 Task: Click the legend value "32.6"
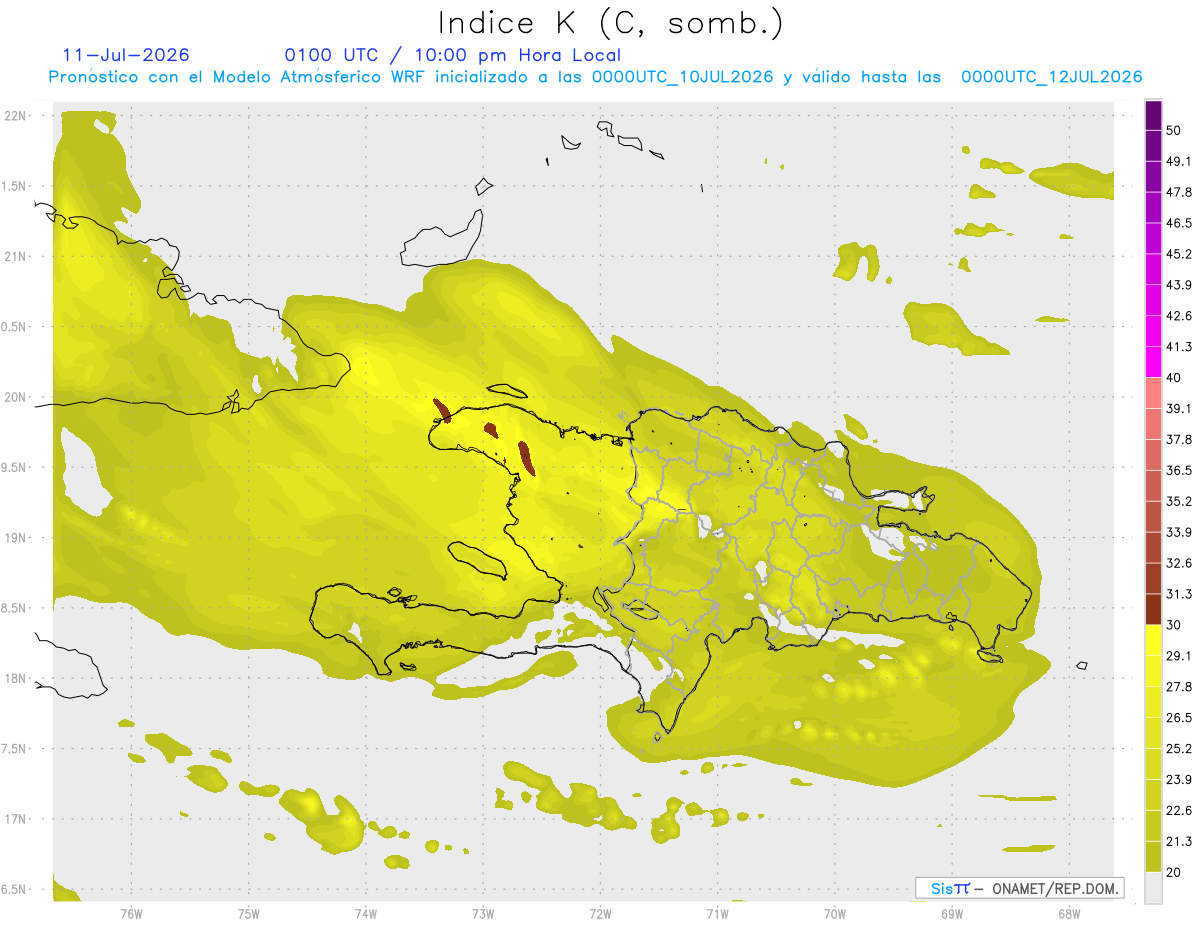(1179, 563)
